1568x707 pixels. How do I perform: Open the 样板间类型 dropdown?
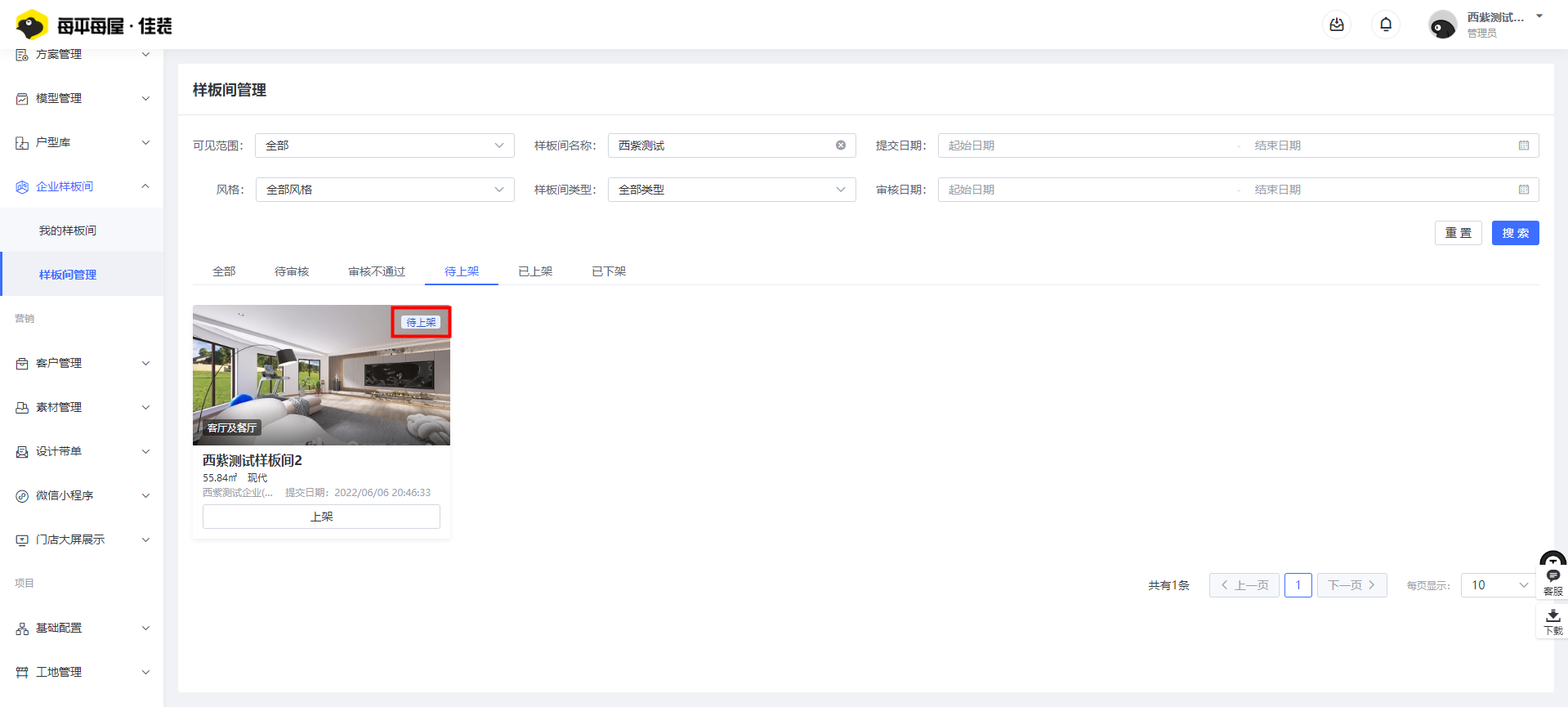point(732,190)
